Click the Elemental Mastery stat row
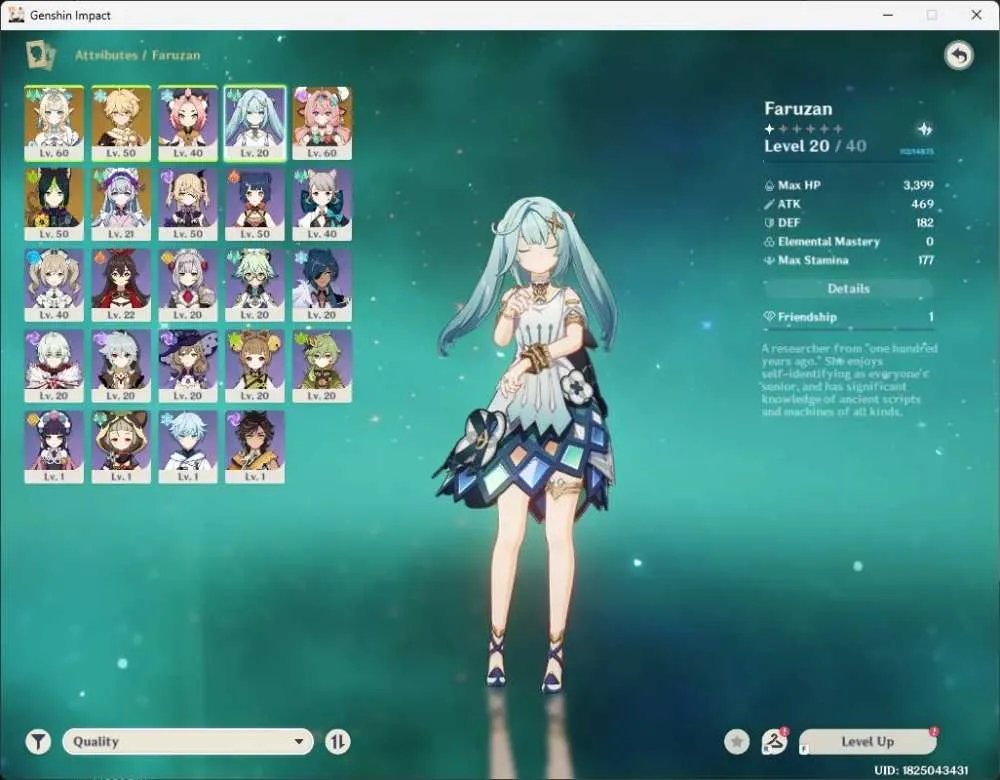Image resolution: width=1000 pixels, height=780 pixels. (849, 242)
